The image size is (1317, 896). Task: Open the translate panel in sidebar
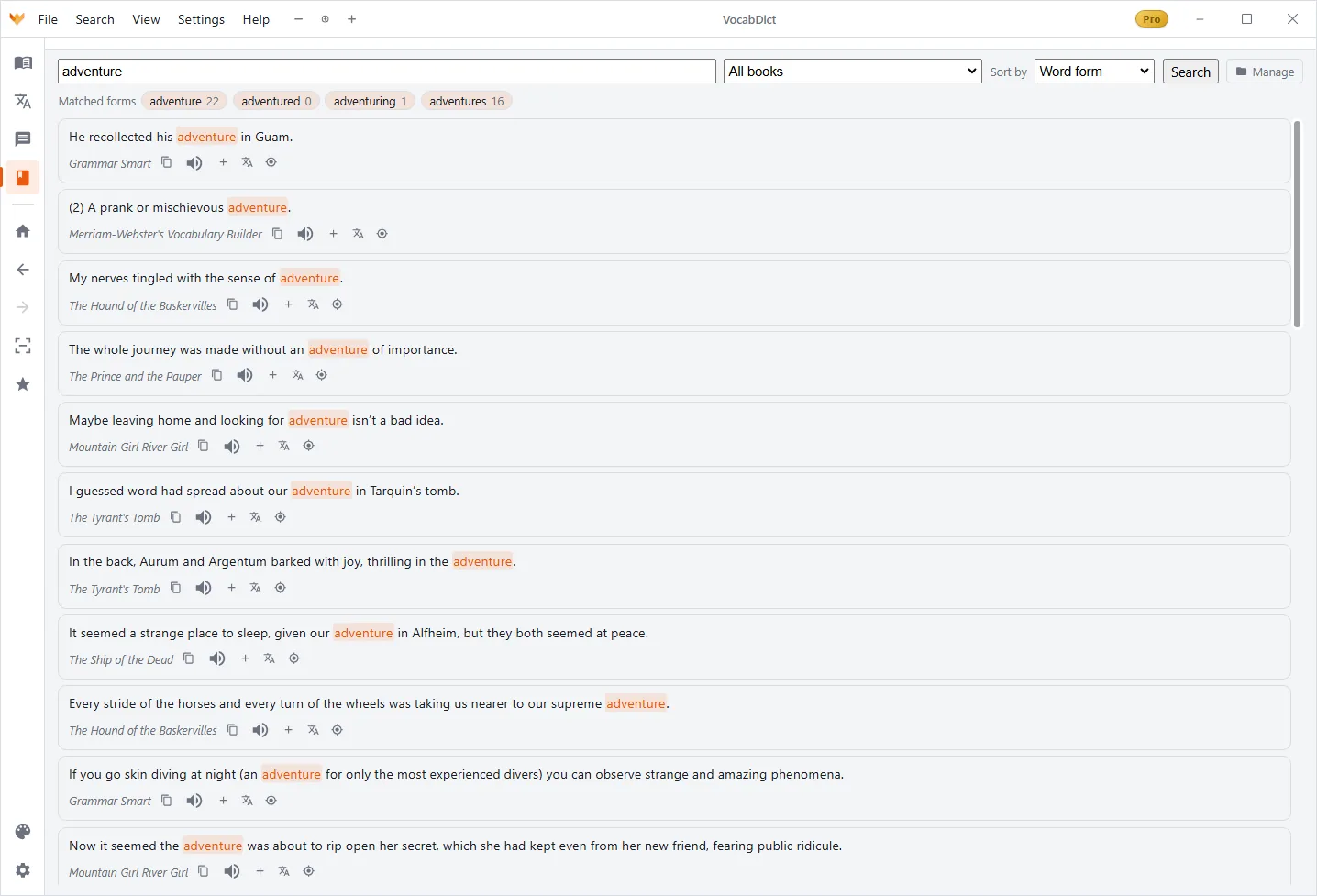[23, 101]
